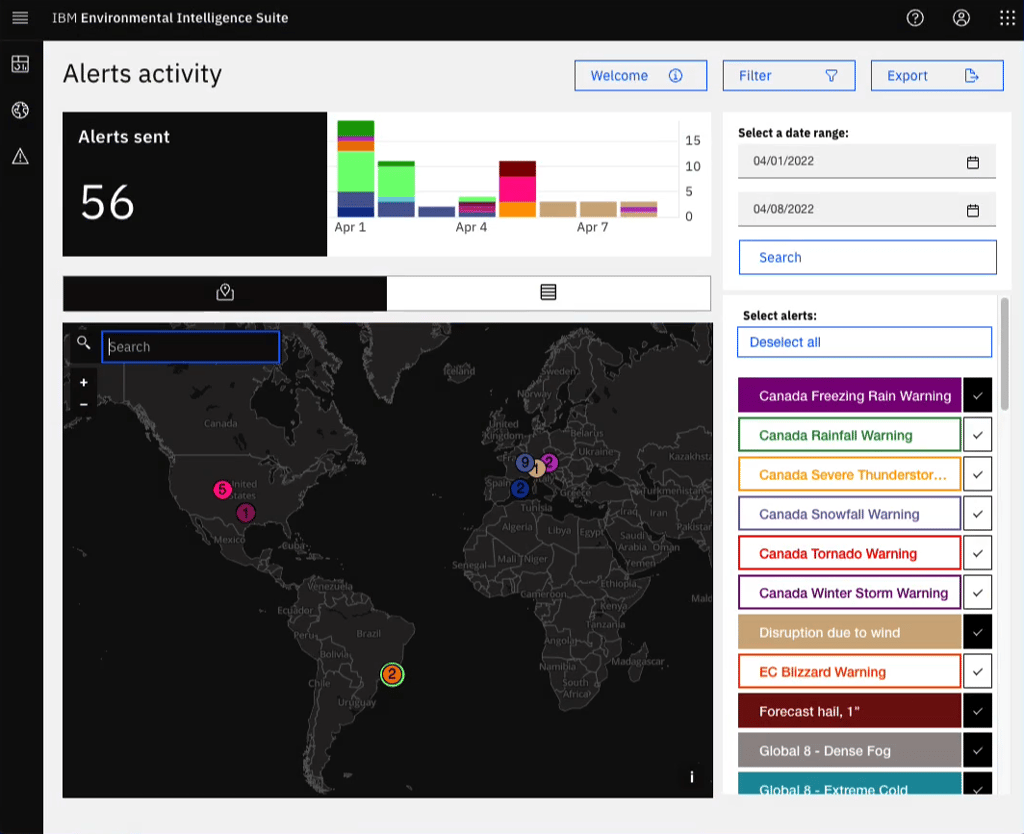1024x834 pixels.
Task: Click the 04/01/2022 start date field
Action: click(x=866, y=161)
